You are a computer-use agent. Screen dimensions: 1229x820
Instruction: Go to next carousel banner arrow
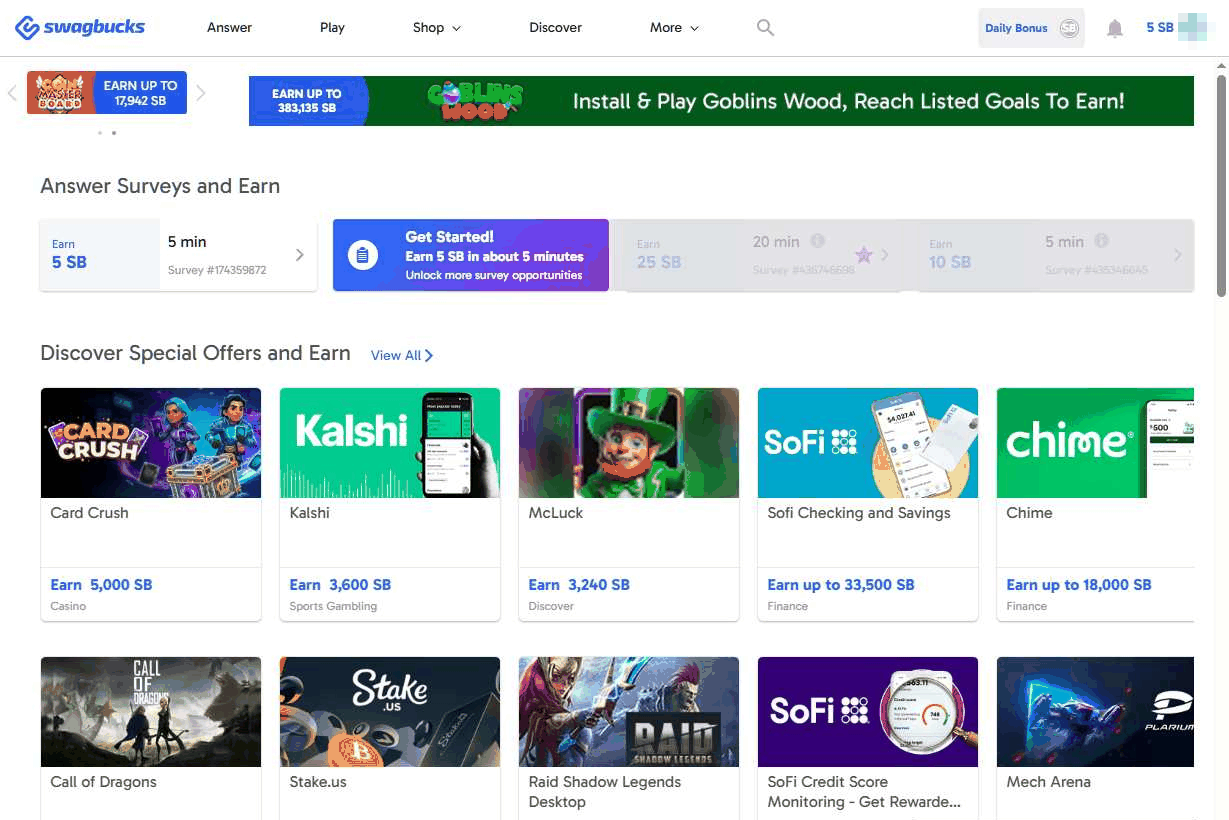click(x=200, y=93)
